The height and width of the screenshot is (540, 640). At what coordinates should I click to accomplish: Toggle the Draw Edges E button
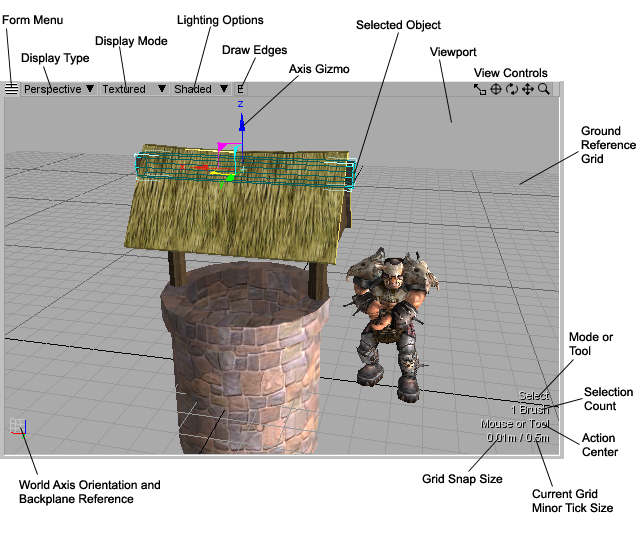(x=241, y=89)
